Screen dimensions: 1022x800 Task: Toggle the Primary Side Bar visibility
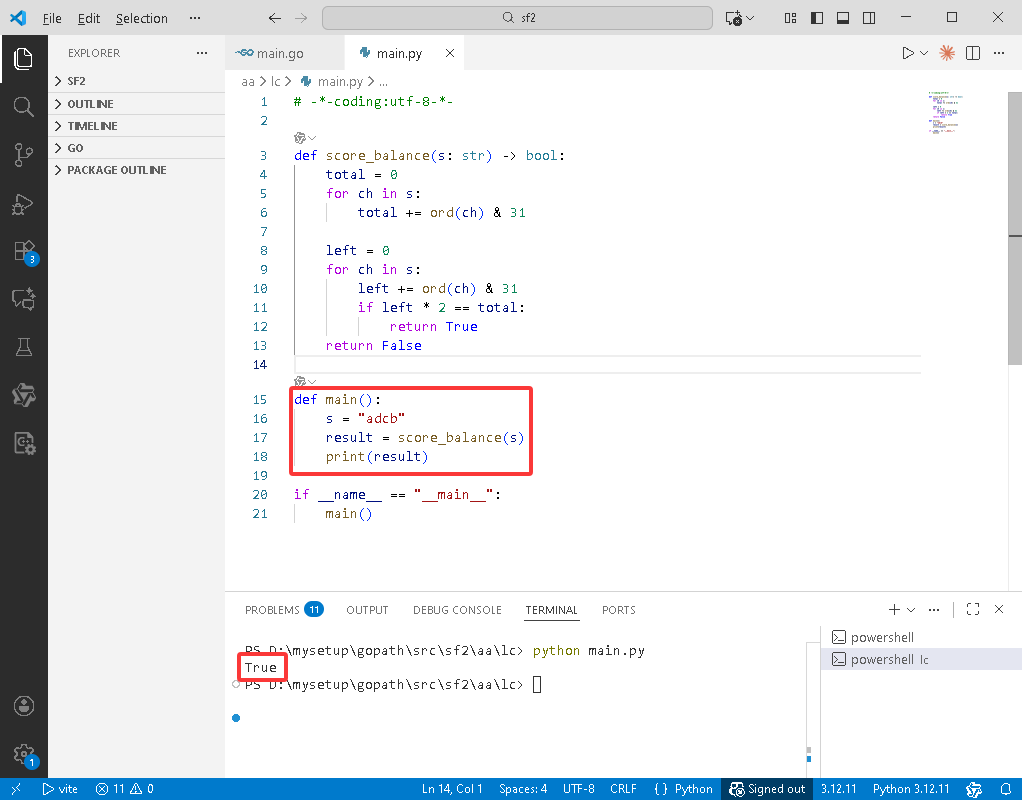[817, 18]
